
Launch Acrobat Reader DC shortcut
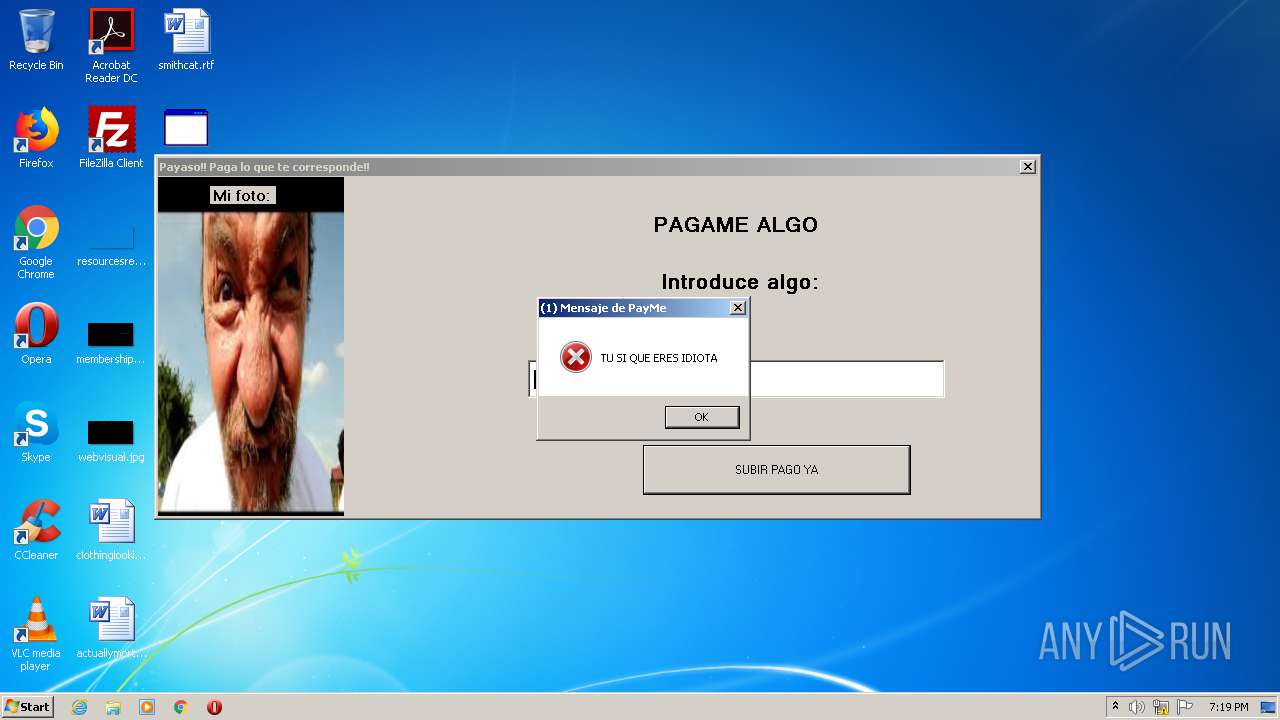111,46
